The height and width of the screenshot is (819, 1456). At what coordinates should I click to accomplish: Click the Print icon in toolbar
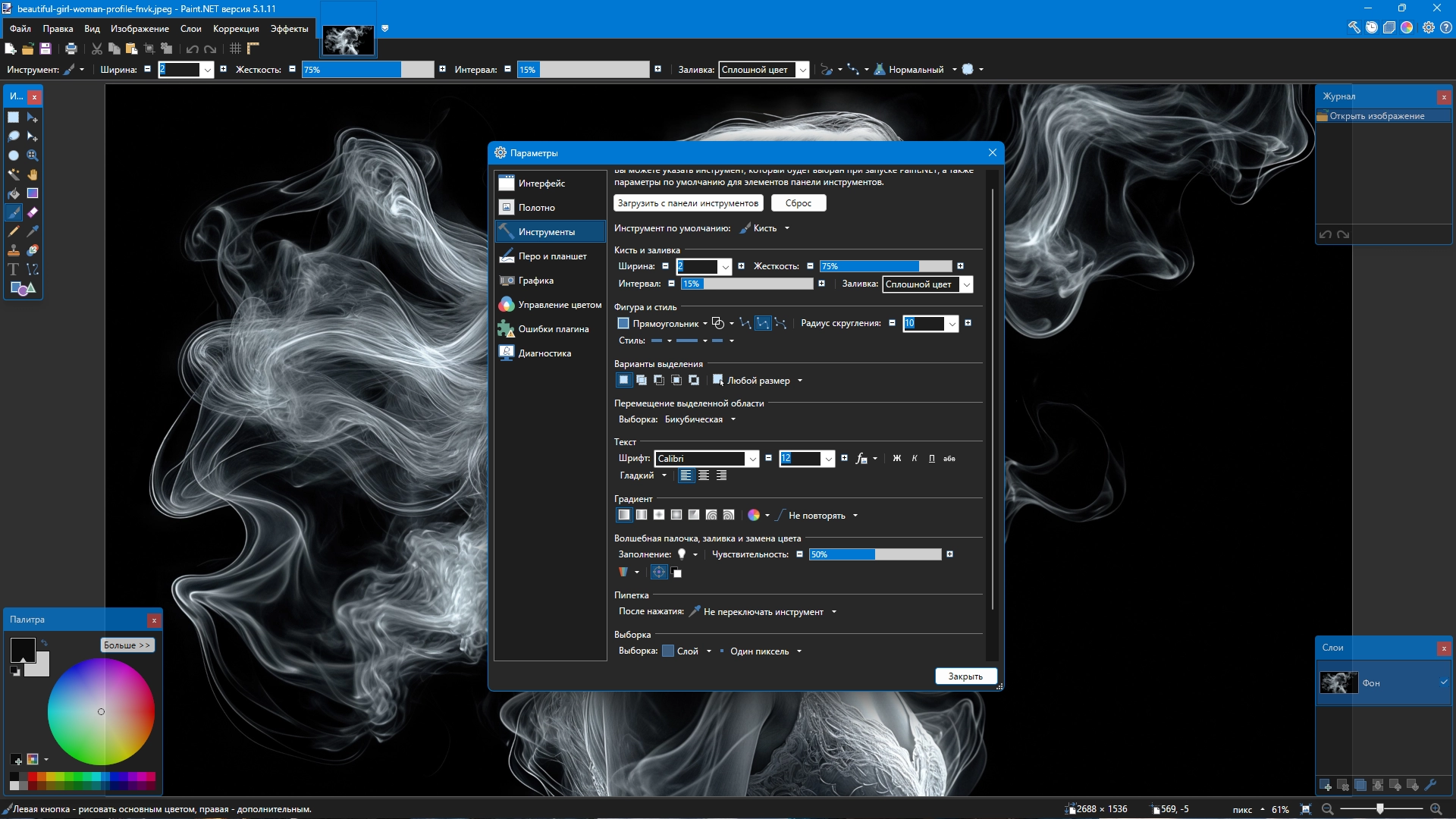tap(71, 49)
